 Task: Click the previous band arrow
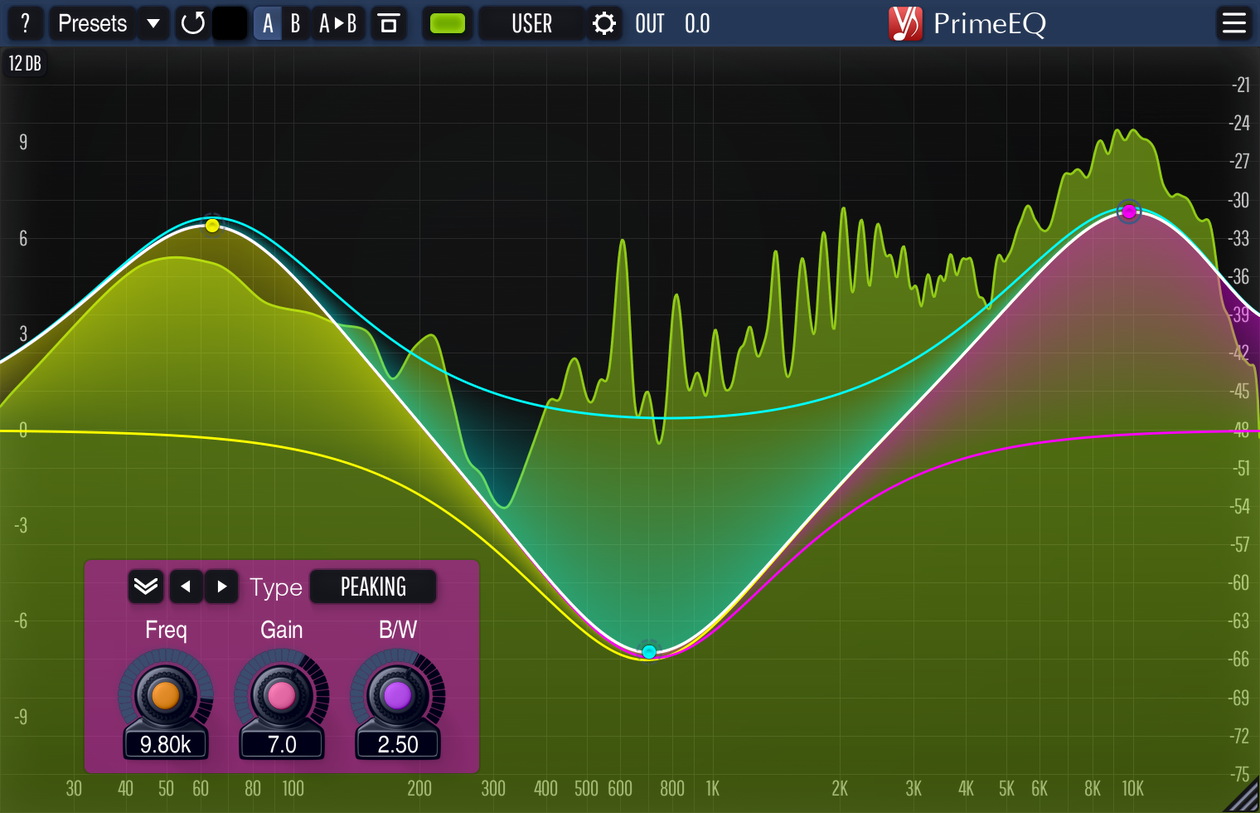[x=185, y=587]
